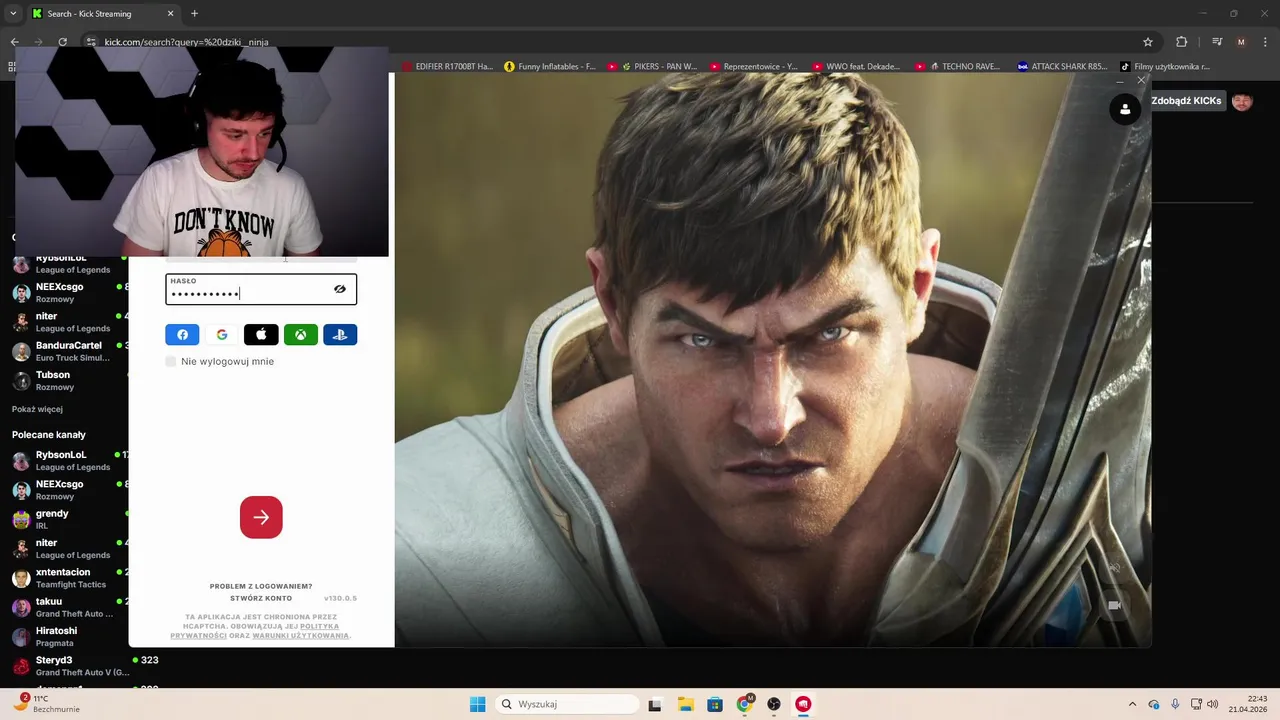1280x720 pixels.
Task: Expand 'Pokaż więcej' in Kick sidebar
Action: tap(37, 409)
